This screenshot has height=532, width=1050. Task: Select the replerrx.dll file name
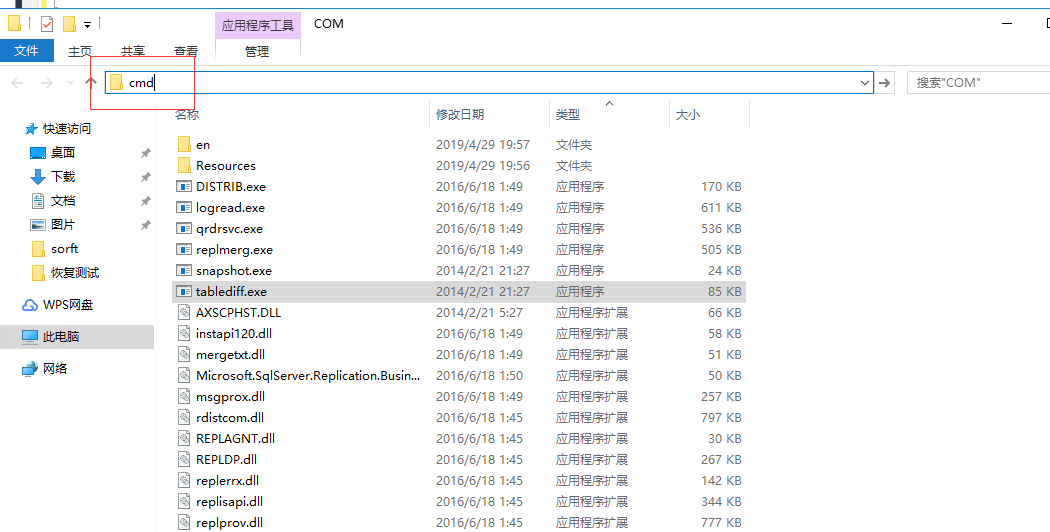pyautogui.click(x=228, y=480)
